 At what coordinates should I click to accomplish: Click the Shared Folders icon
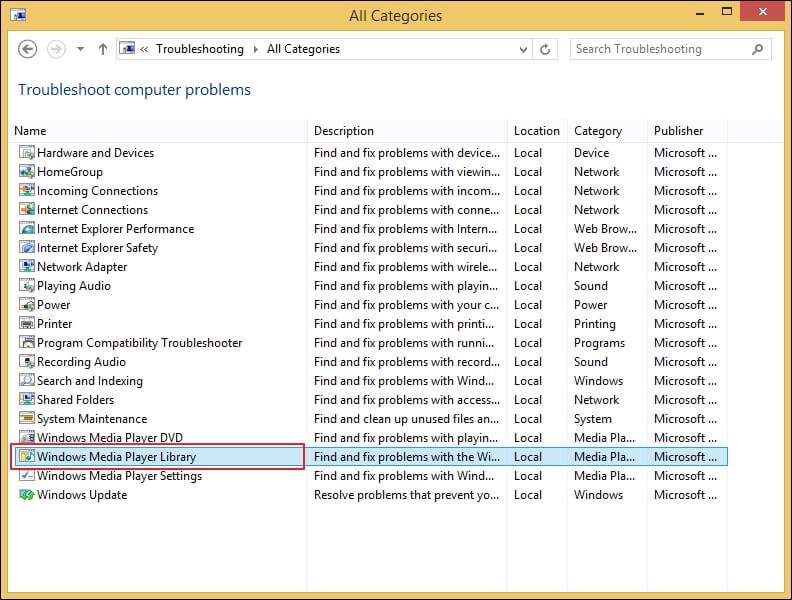[27, 399]
